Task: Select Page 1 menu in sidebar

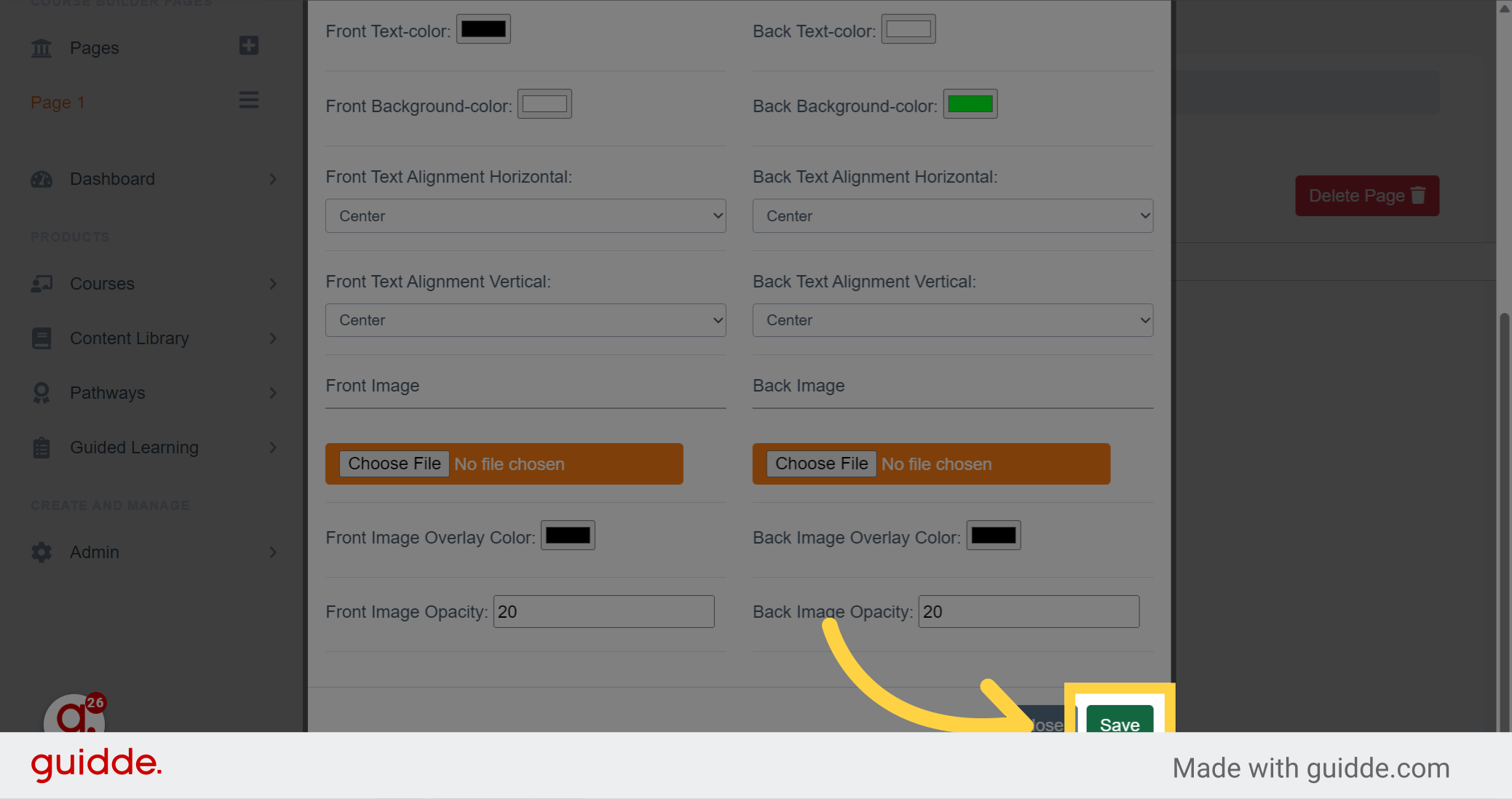Action: (248, 100)
